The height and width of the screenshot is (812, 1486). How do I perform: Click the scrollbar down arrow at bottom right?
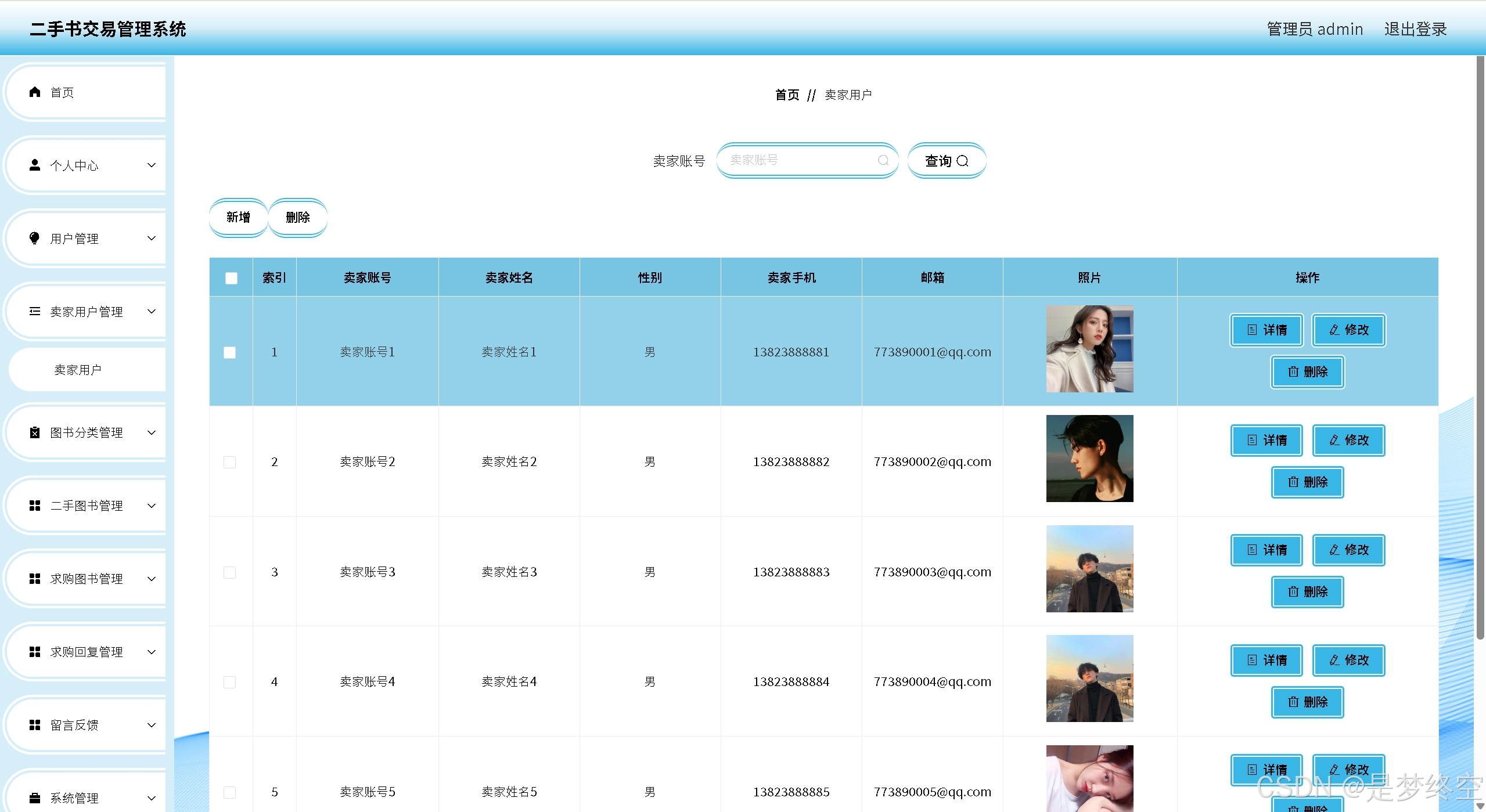pyautogui.click(x=1480, y=806)
